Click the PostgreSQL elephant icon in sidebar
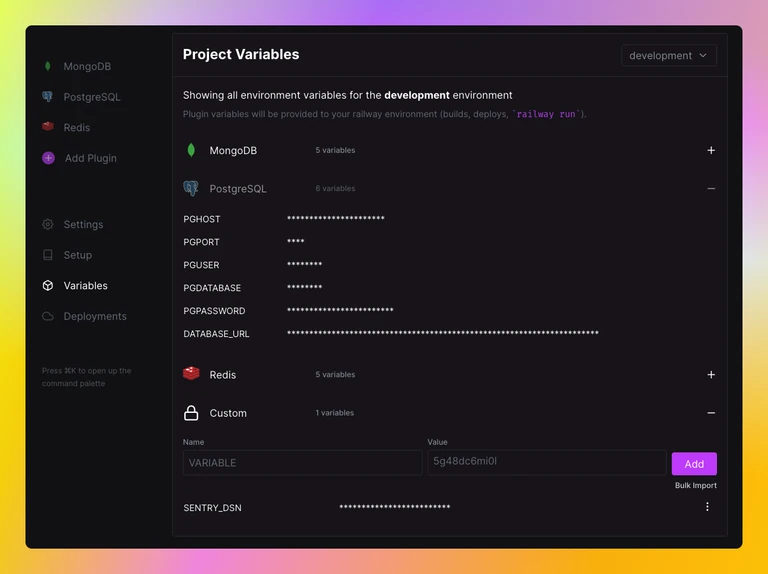768x574 pixels. point(48,96)
